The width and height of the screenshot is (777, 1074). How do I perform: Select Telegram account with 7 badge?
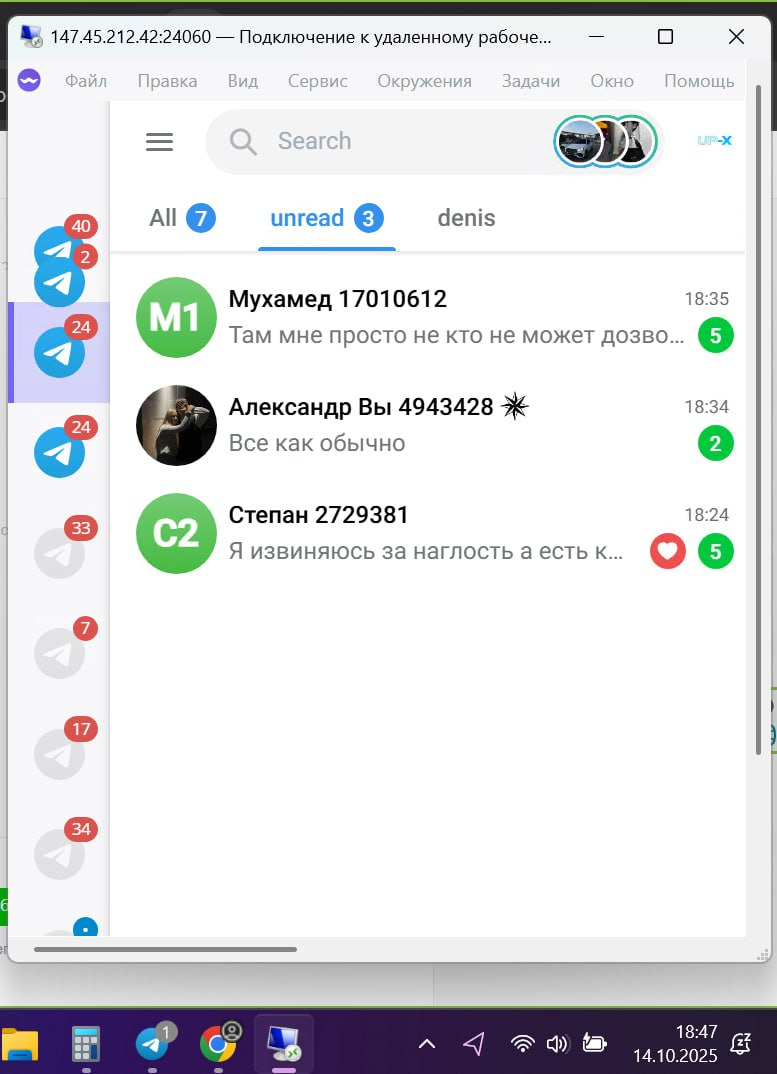60,653
